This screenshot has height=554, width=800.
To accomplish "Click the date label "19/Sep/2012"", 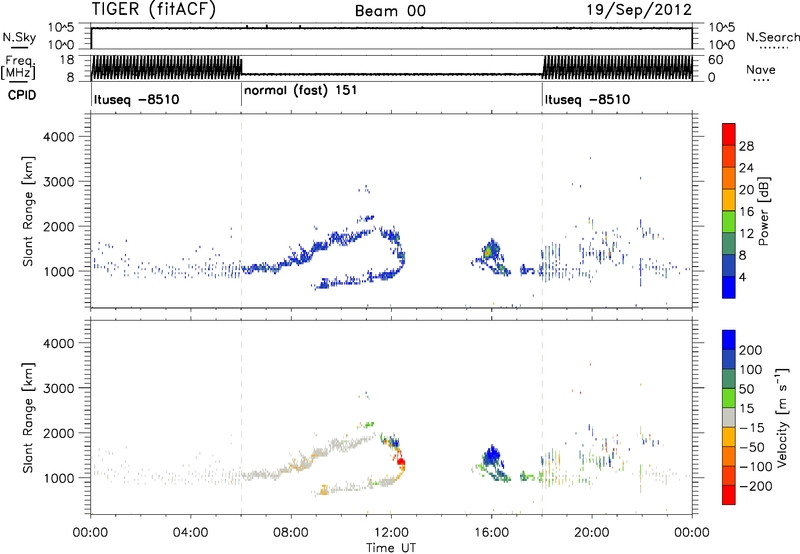I will click(x=639, y=10).
